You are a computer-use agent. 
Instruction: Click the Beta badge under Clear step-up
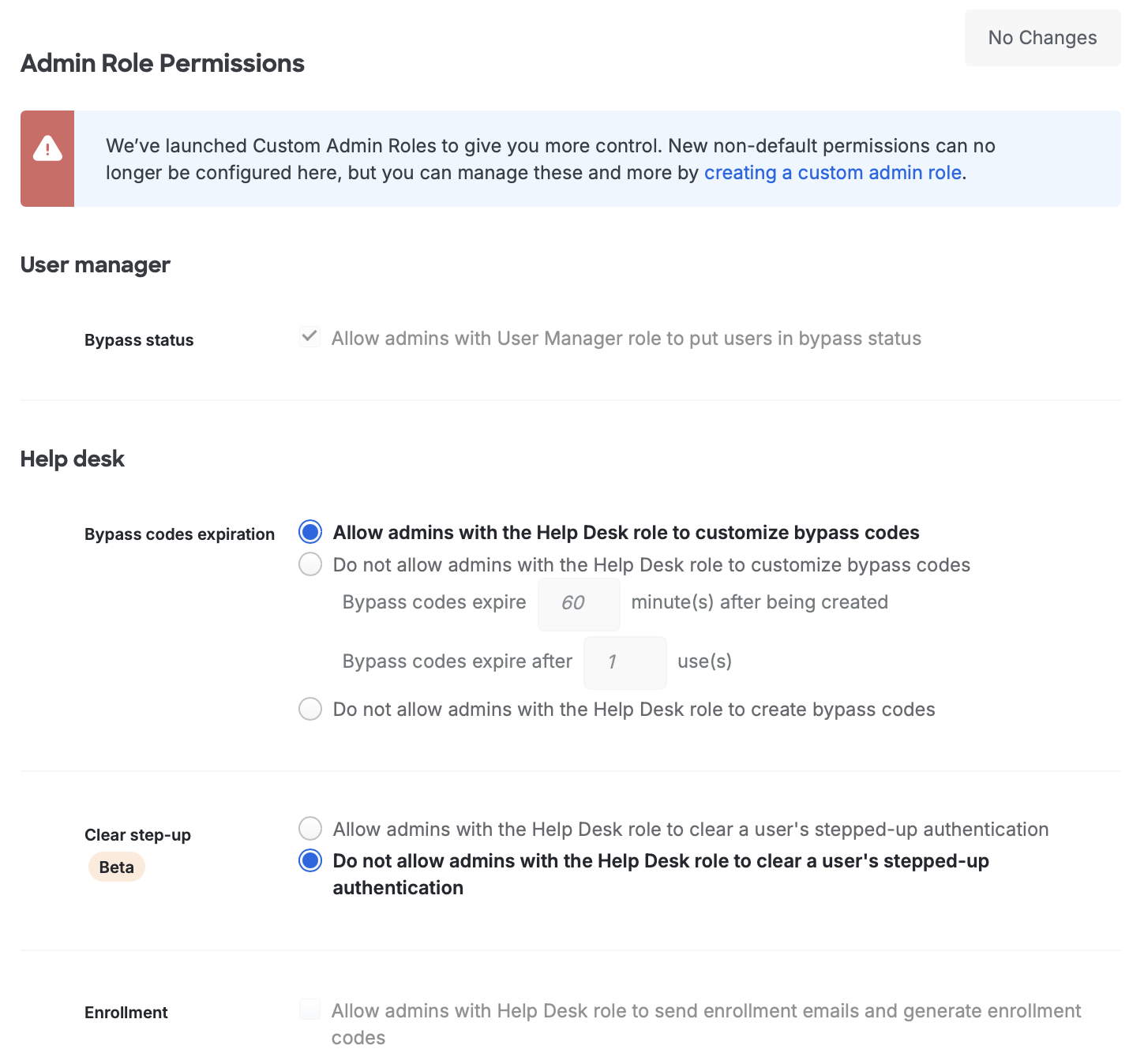pyautogui.click(x=116, y=867)
